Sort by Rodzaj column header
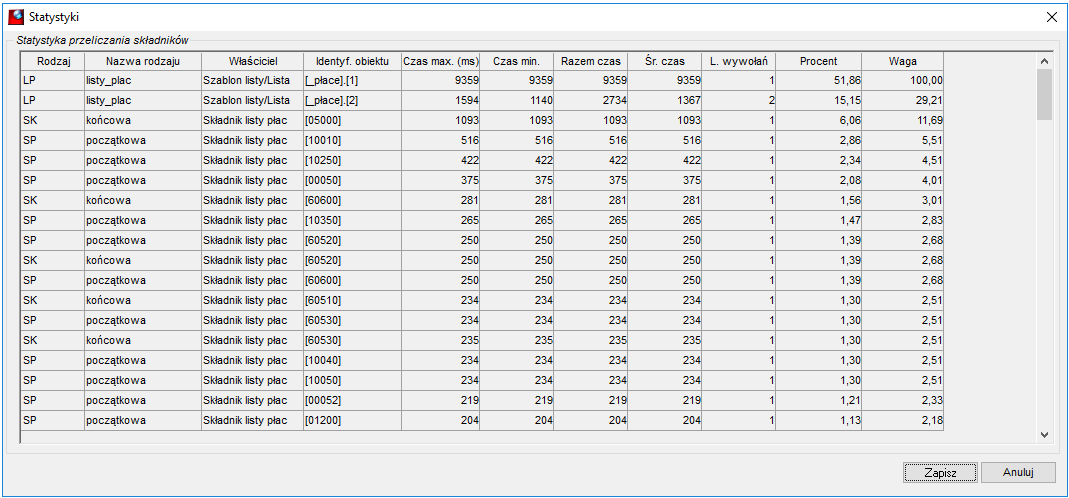This screenshot has height=498, width=1069. [52, 61]
